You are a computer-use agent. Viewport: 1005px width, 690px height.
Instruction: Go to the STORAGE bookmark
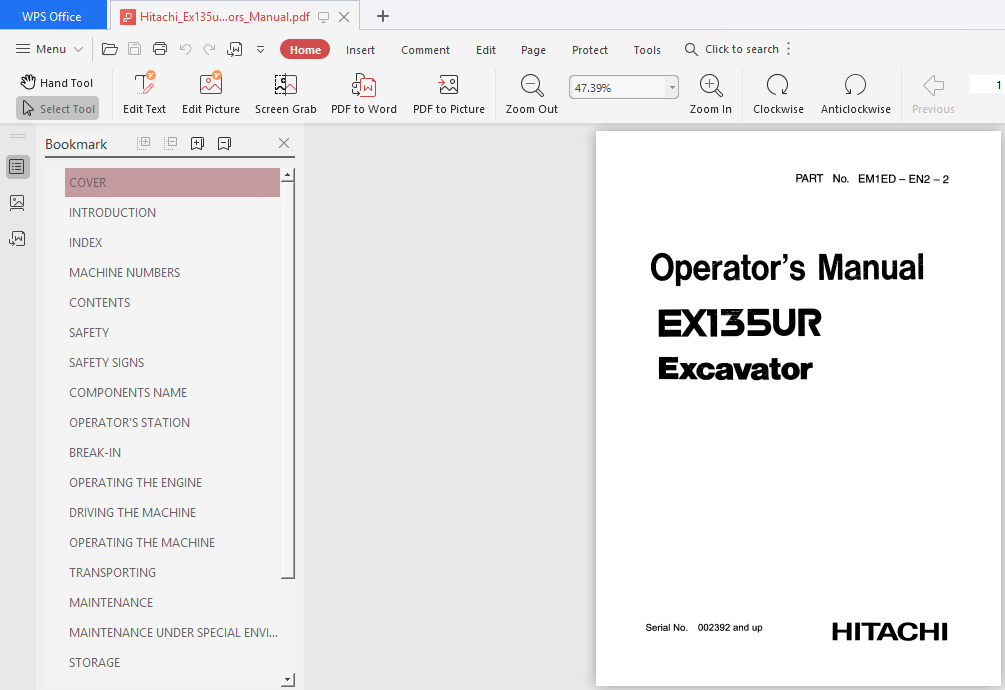94,663
